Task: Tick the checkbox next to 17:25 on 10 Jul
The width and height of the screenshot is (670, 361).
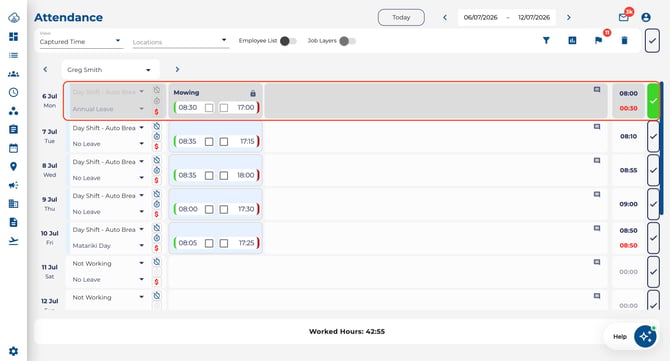Action: [x=224, y=243]
